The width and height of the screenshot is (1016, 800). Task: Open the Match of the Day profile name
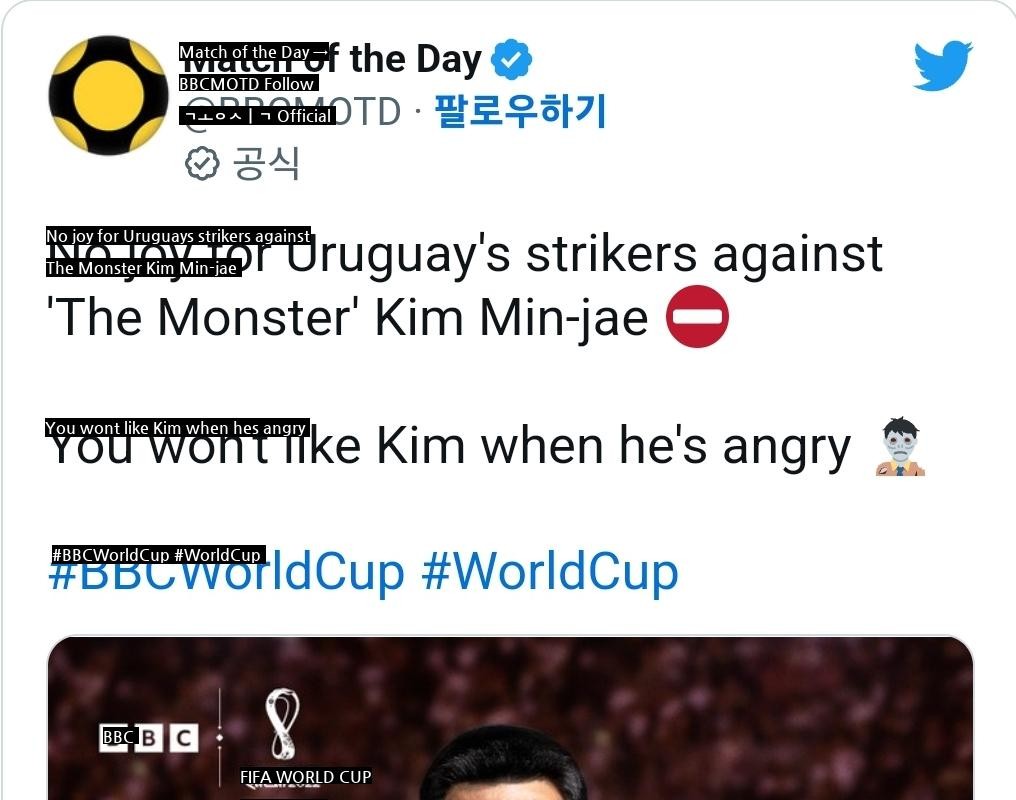click(330, 60)
